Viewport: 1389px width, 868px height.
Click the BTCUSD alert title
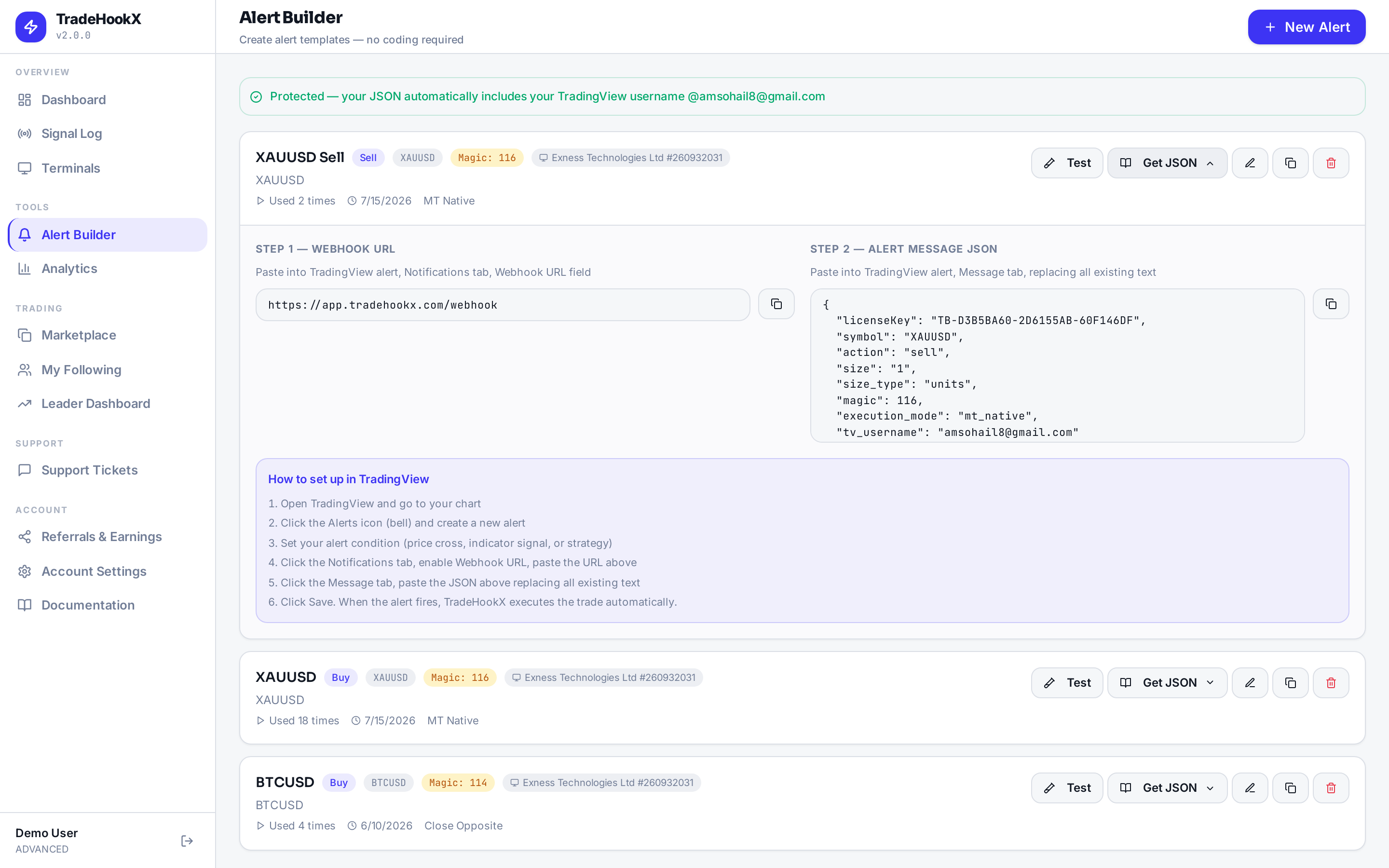point(285,782)
